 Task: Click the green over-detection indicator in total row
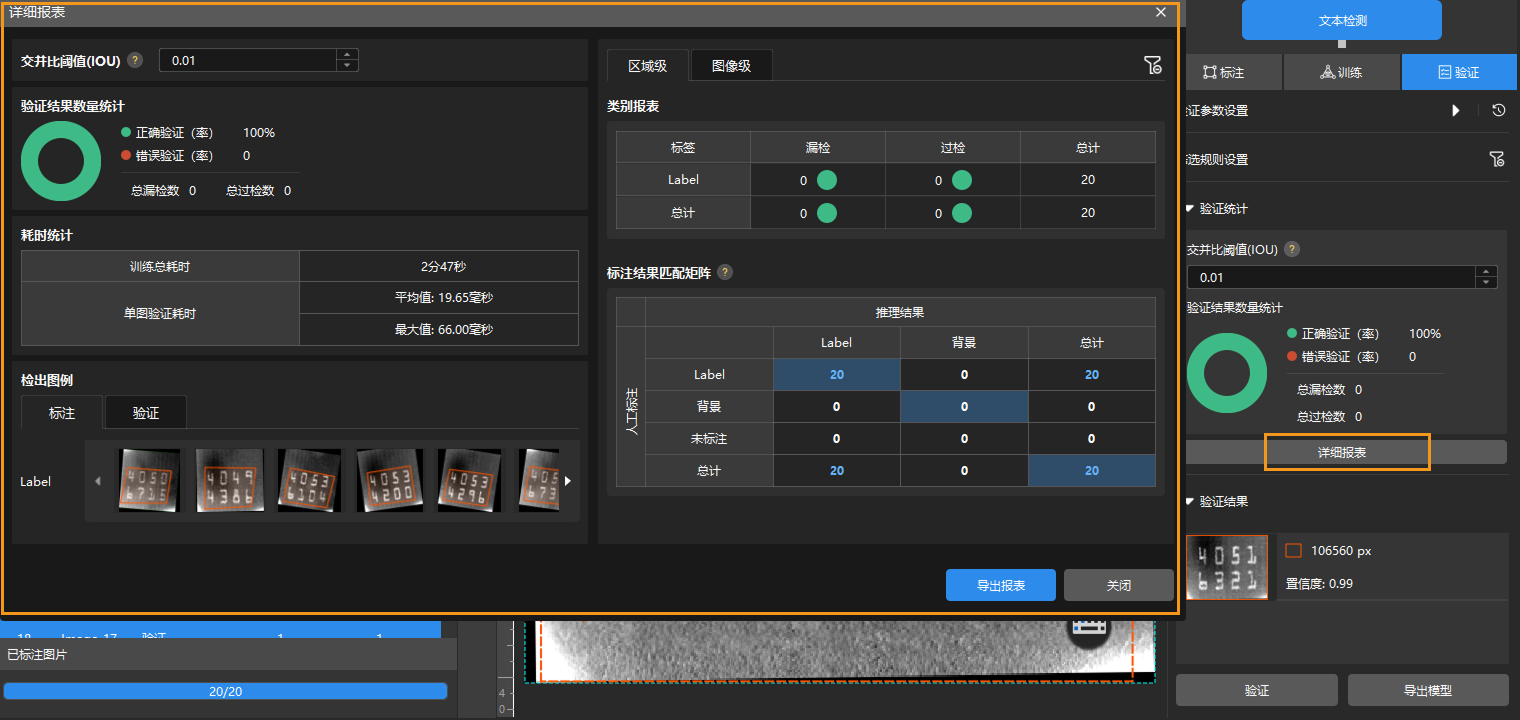[962, 212]
